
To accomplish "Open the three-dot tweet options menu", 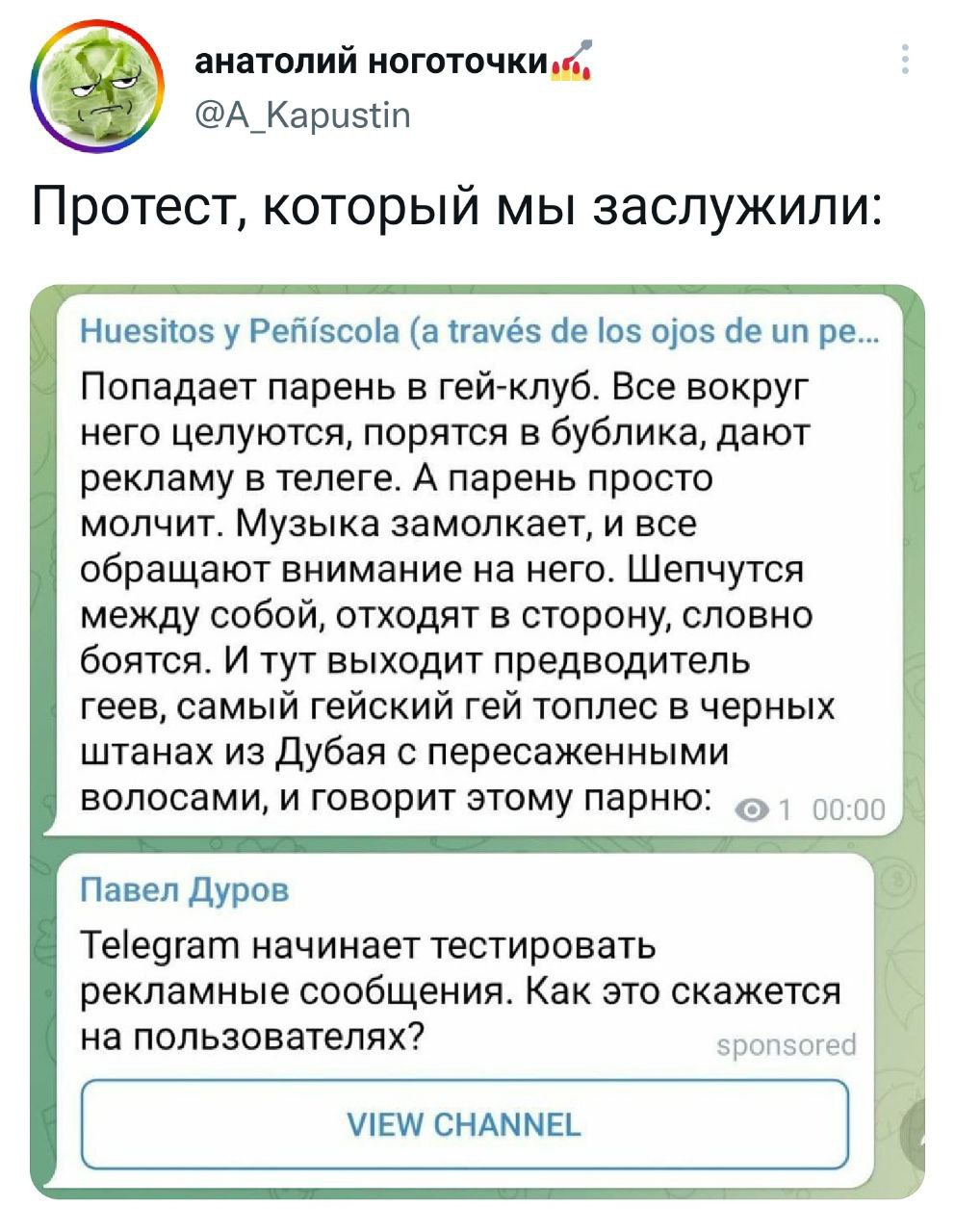I will point(904,60).
